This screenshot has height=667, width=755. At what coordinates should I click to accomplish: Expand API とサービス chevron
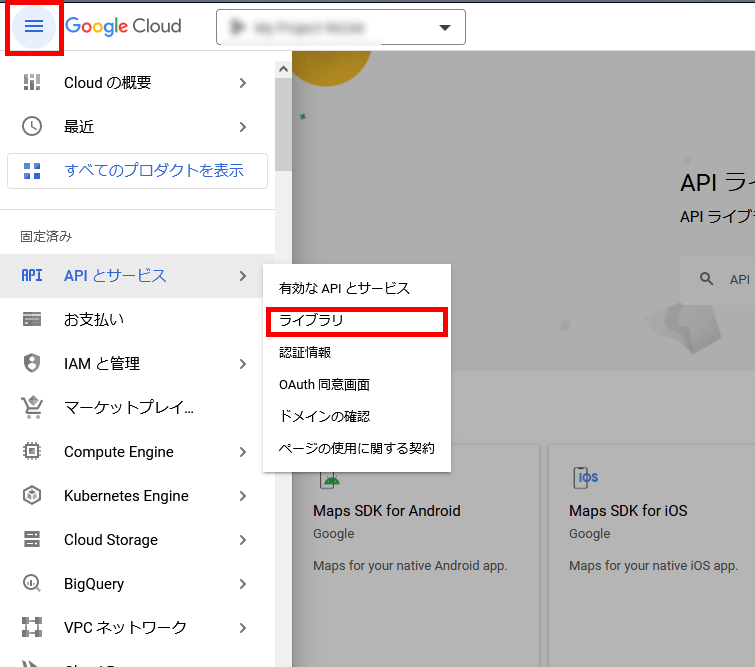pyautogui.click(x=243, y=276)
